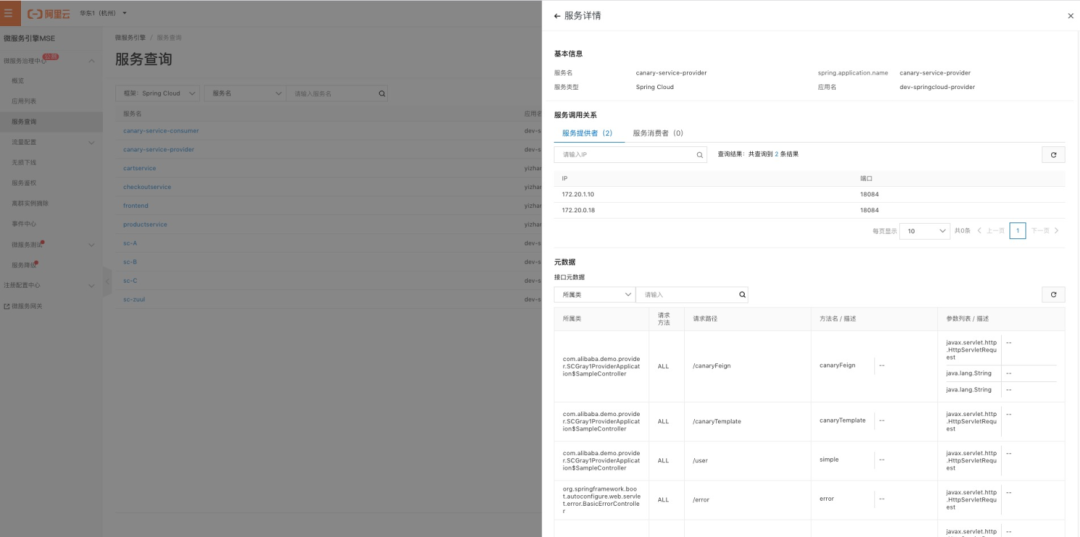Focus the metadata 请输入 search field
The image size is (1080, 537).
tap(692, 295)
